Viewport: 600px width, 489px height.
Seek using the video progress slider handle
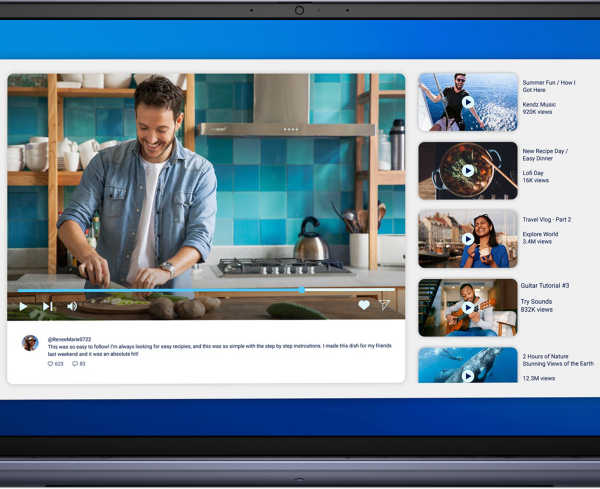(x=302, y=290)
